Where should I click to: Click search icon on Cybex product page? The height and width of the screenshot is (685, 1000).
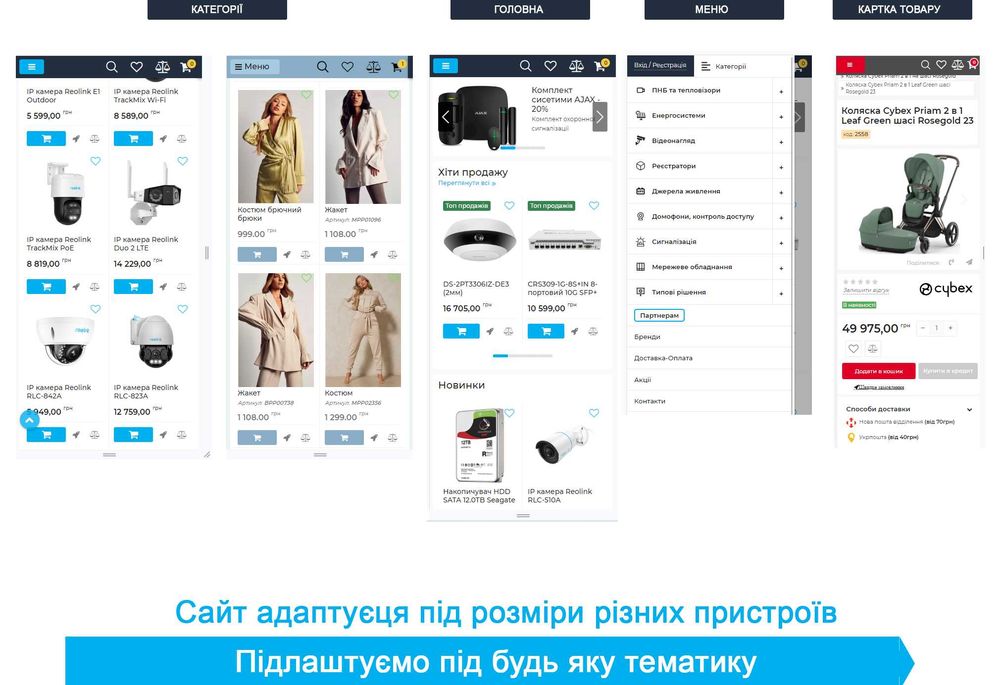(x=925, y=64)
